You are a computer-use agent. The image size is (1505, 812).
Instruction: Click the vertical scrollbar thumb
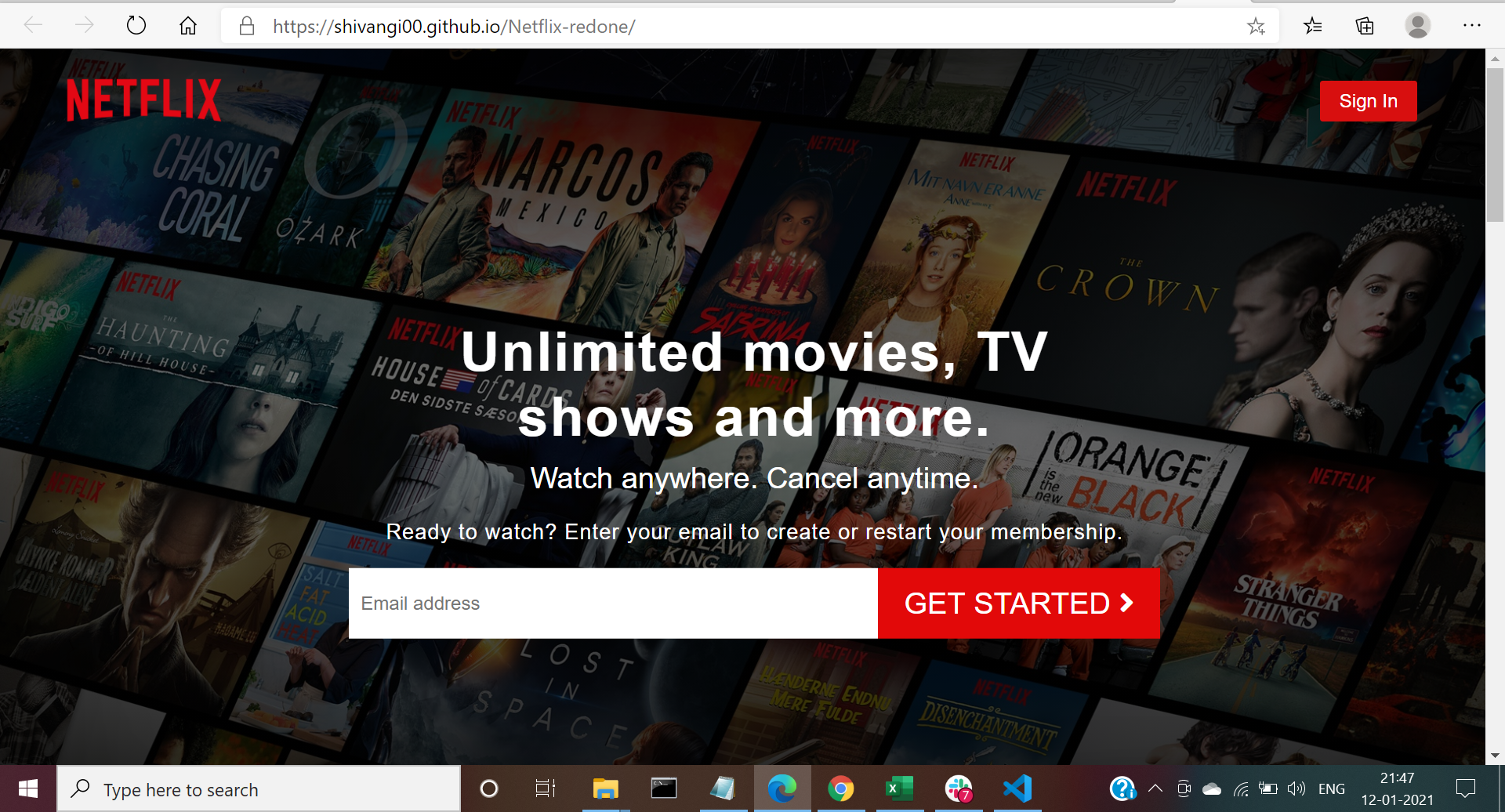(x=1495, y=145)
